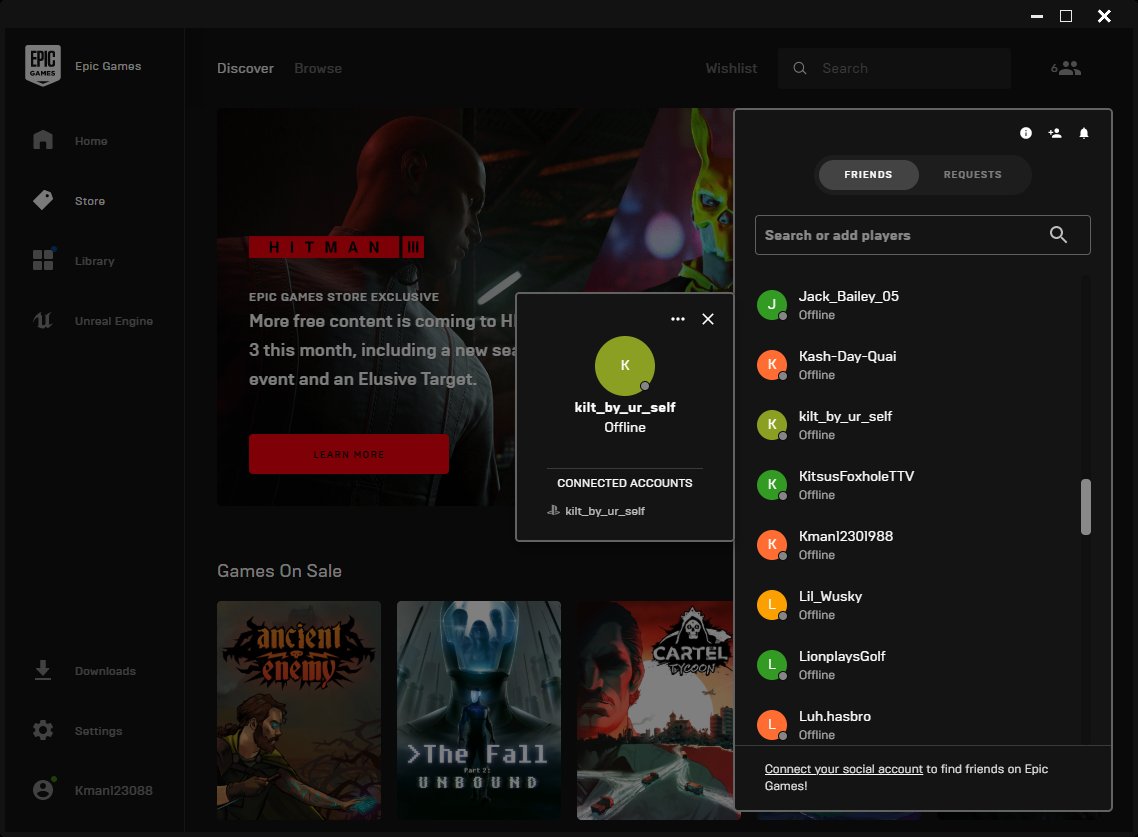Open the Browse tab
1138x837 pixels.
(x=318, y=68)
